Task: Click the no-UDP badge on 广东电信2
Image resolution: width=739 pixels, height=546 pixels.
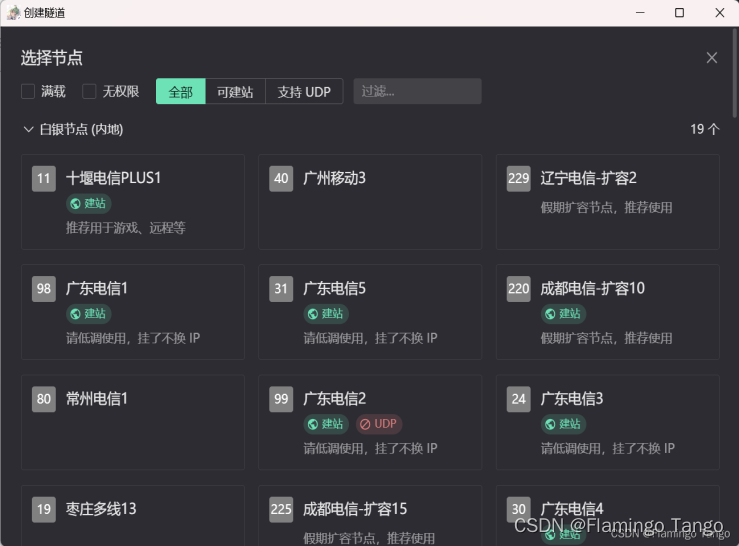Action: 378,424
